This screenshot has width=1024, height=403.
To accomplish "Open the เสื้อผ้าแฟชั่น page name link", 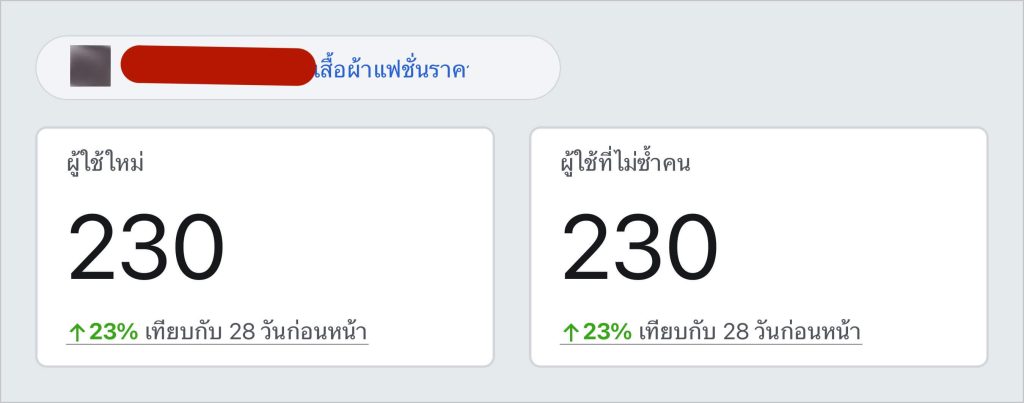I will click(x=391, y=69).
